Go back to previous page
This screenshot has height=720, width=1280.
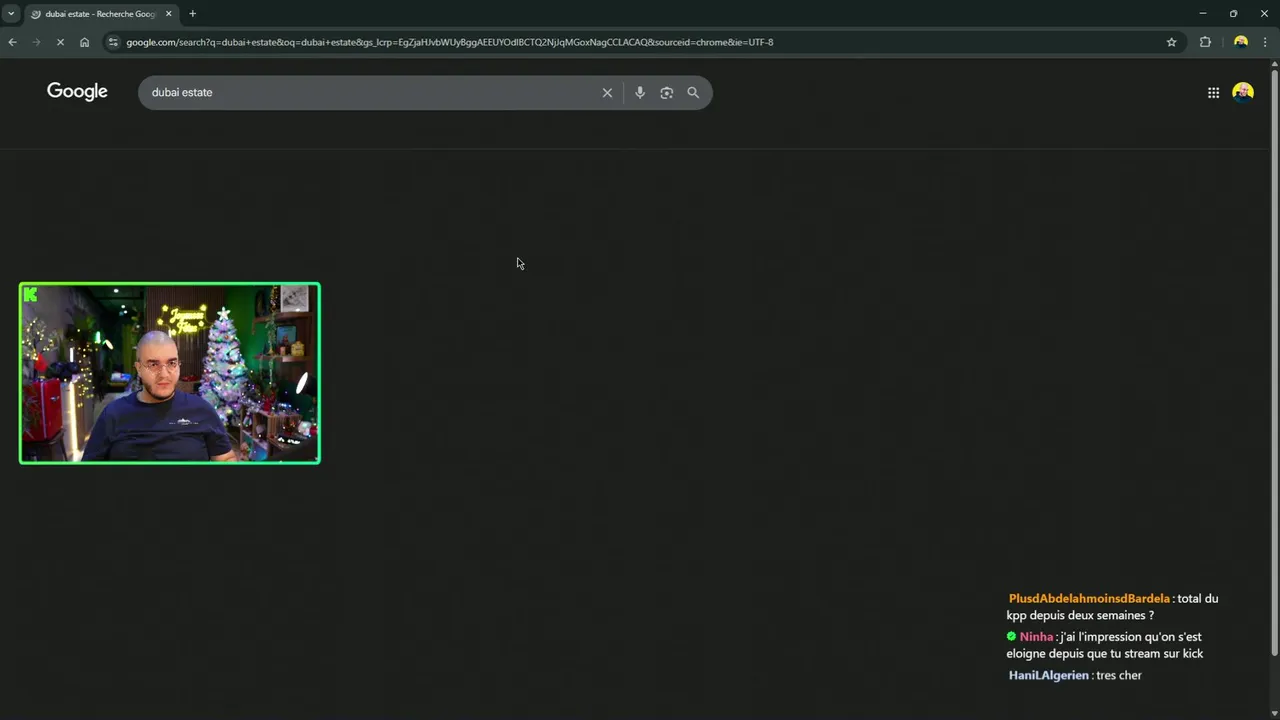[12, 42]
